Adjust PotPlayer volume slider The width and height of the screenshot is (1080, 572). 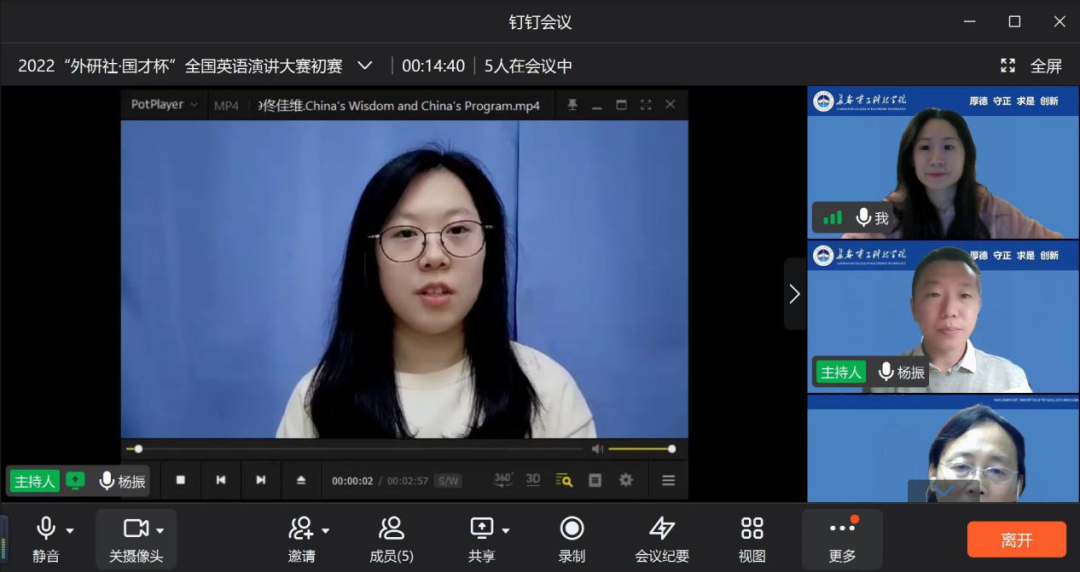(641, 449)
